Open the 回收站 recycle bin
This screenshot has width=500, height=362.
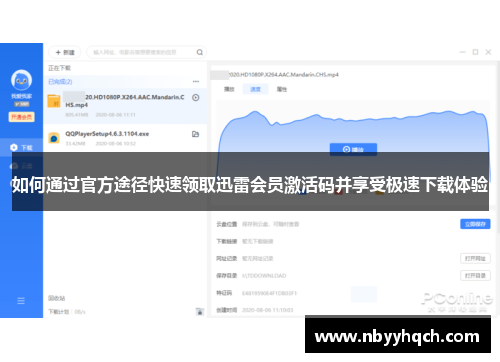point(57,298)
